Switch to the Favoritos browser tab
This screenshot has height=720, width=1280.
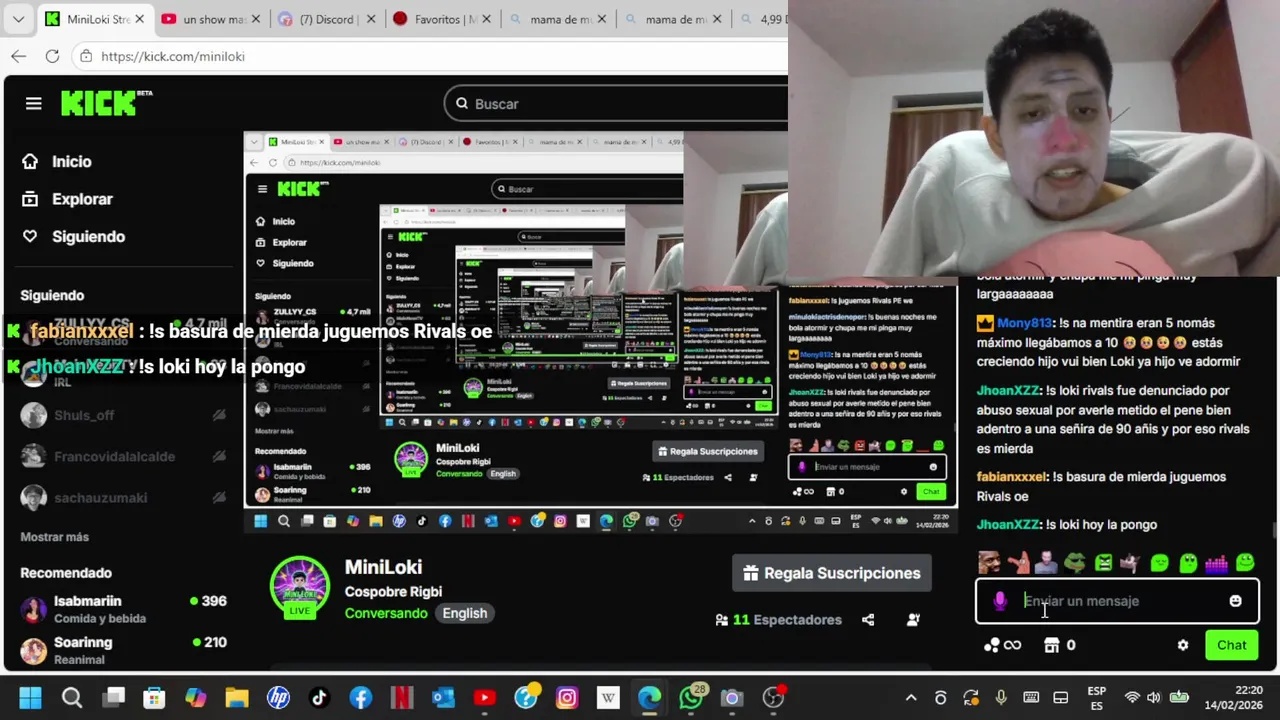click(x=444, y=19)
